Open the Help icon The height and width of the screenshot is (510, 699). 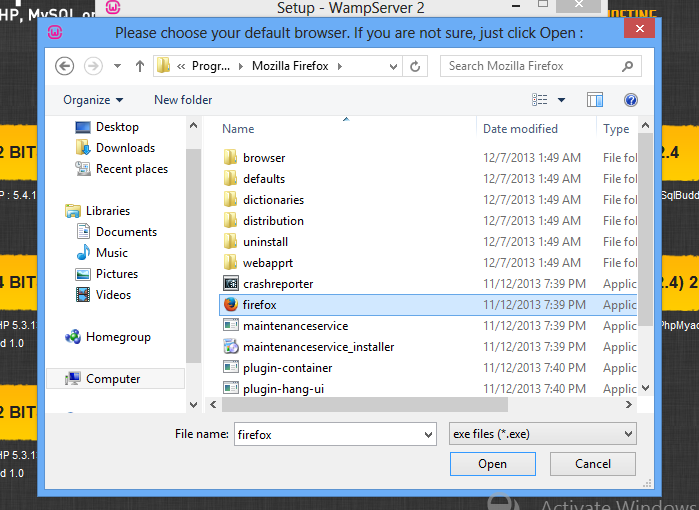tap(631, 100)
